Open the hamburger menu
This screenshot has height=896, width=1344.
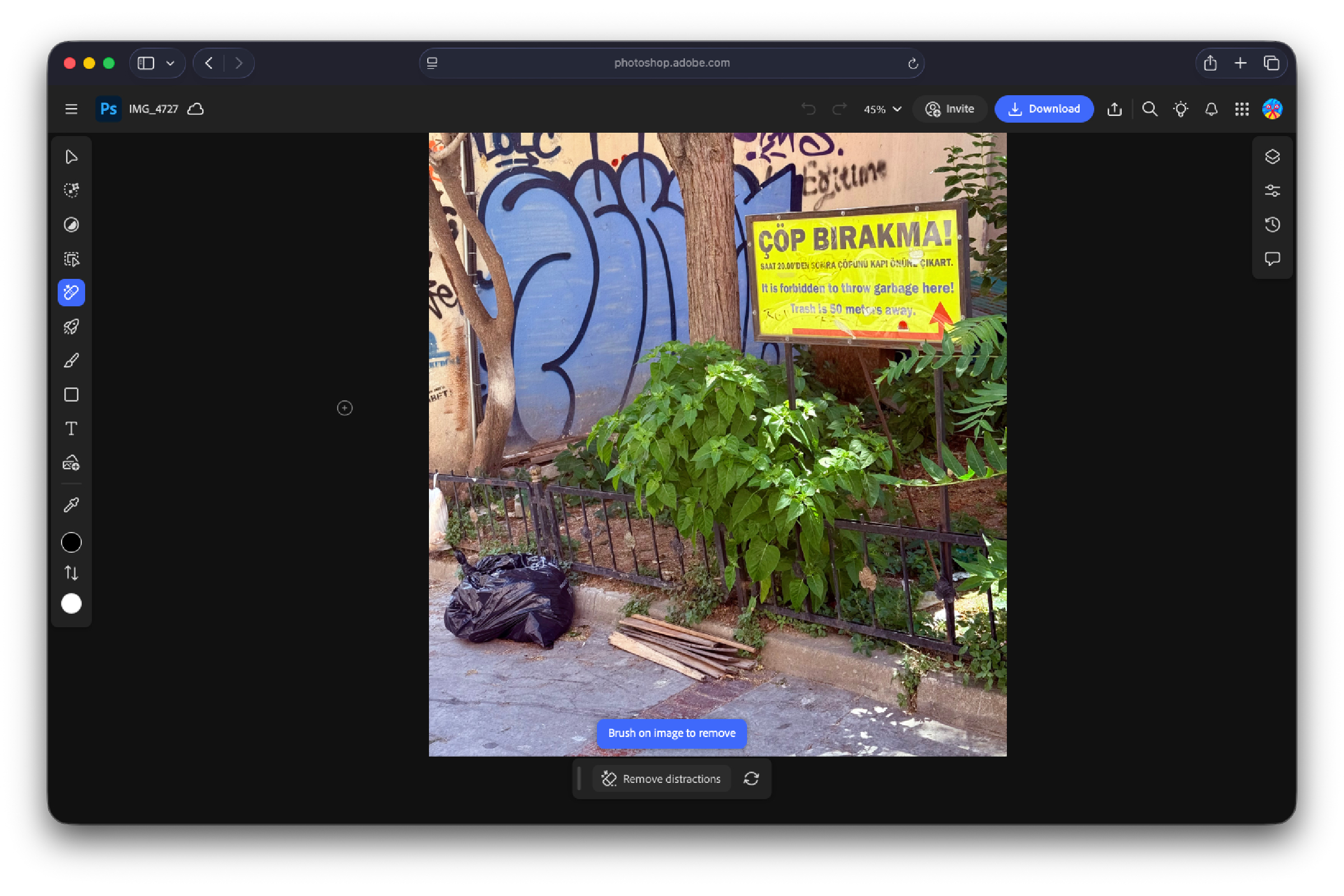[x=71, y=109]
